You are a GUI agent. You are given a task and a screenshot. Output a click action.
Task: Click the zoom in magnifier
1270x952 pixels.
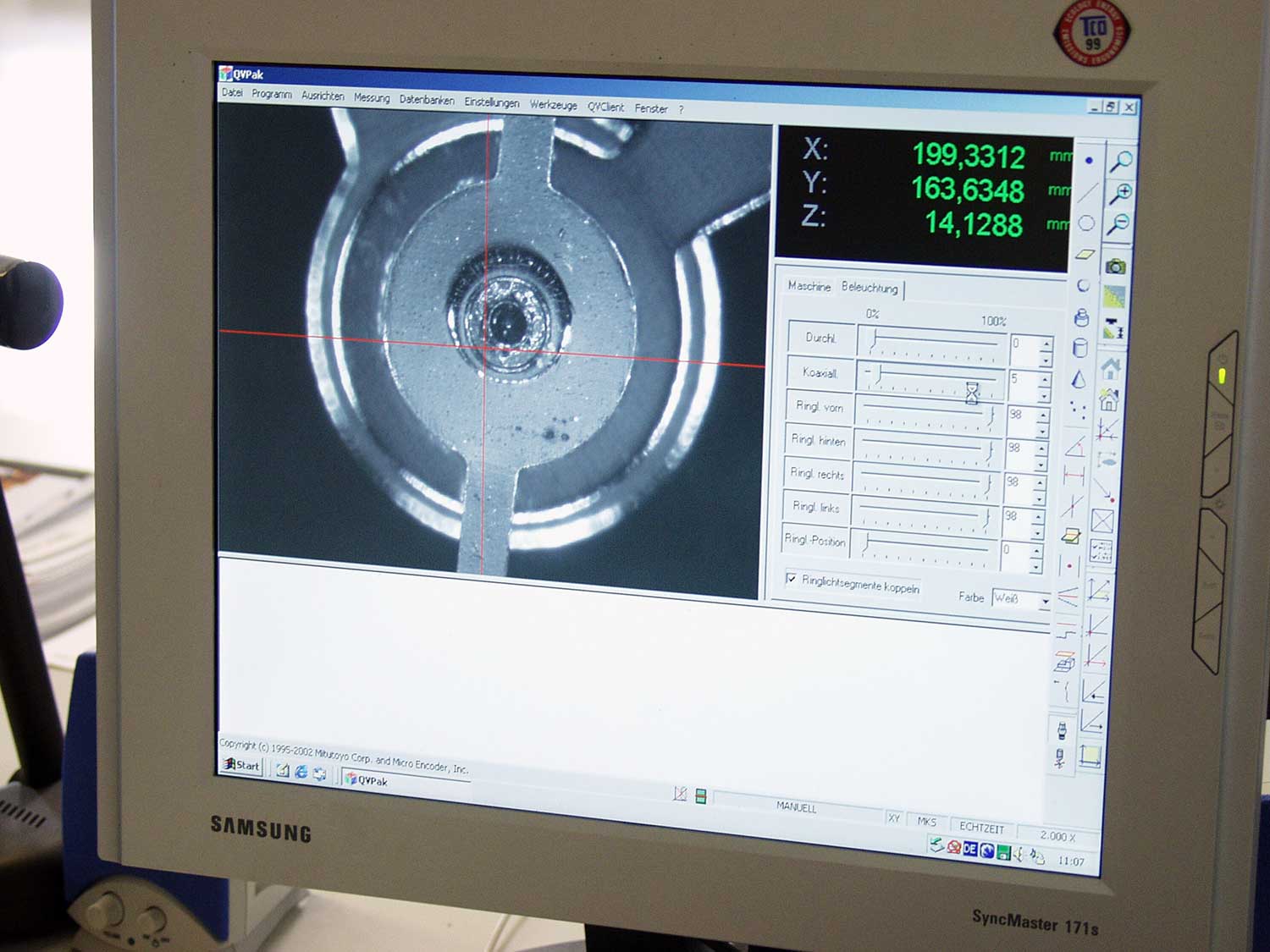(x=1122, y=193)
